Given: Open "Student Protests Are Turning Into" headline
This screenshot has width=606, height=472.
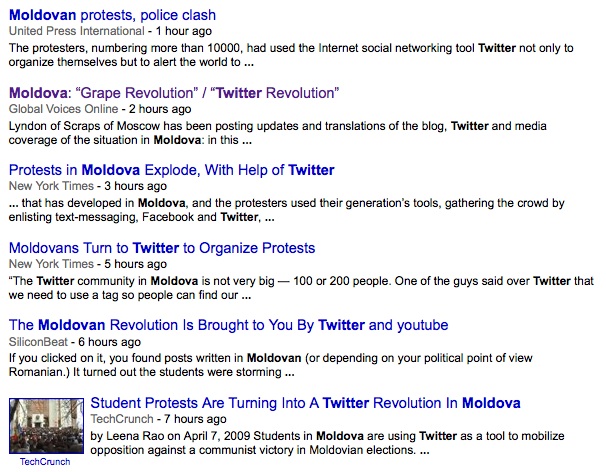Looking at the screenshot, I should click(x=305, y=403).
